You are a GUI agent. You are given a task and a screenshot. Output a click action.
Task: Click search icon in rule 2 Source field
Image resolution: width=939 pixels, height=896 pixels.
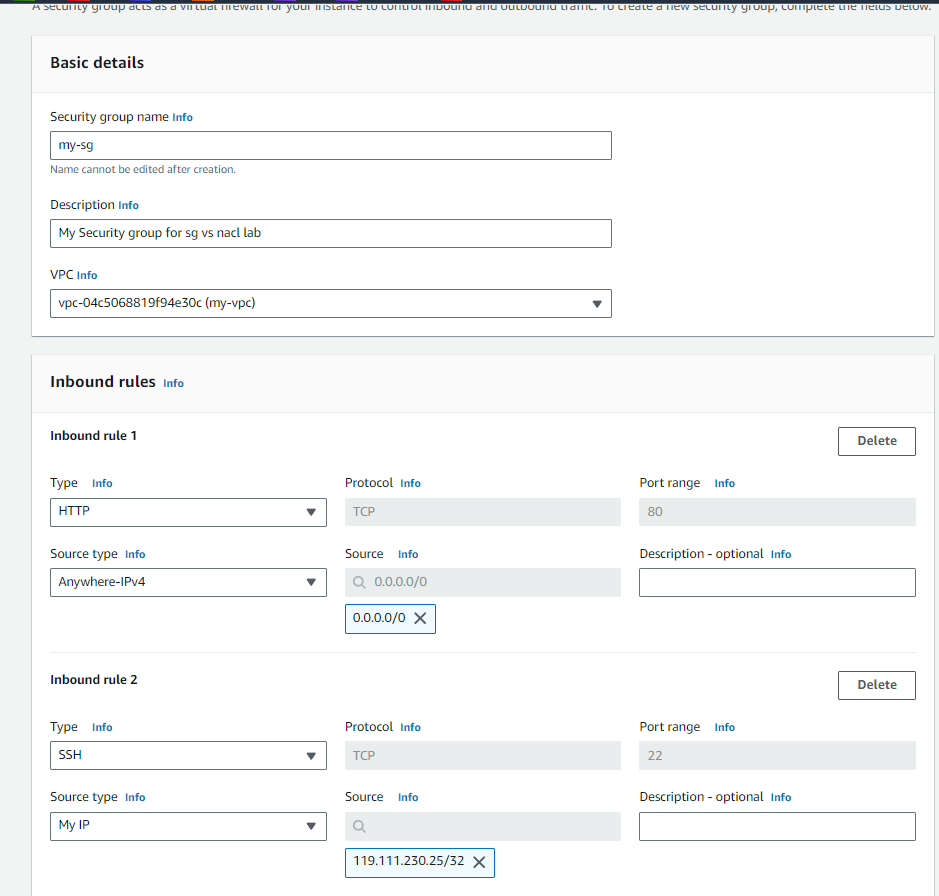click(x=359, y=827)
